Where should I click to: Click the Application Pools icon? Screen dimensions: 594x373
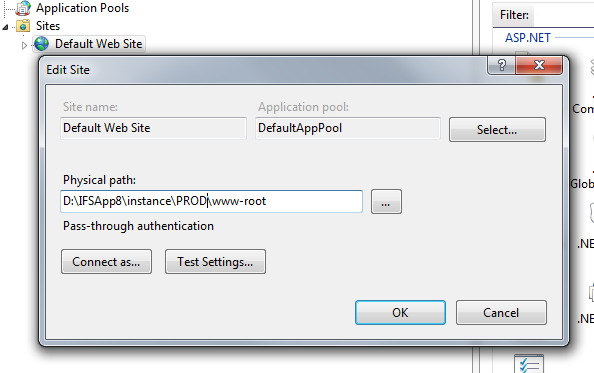(23, 8)
